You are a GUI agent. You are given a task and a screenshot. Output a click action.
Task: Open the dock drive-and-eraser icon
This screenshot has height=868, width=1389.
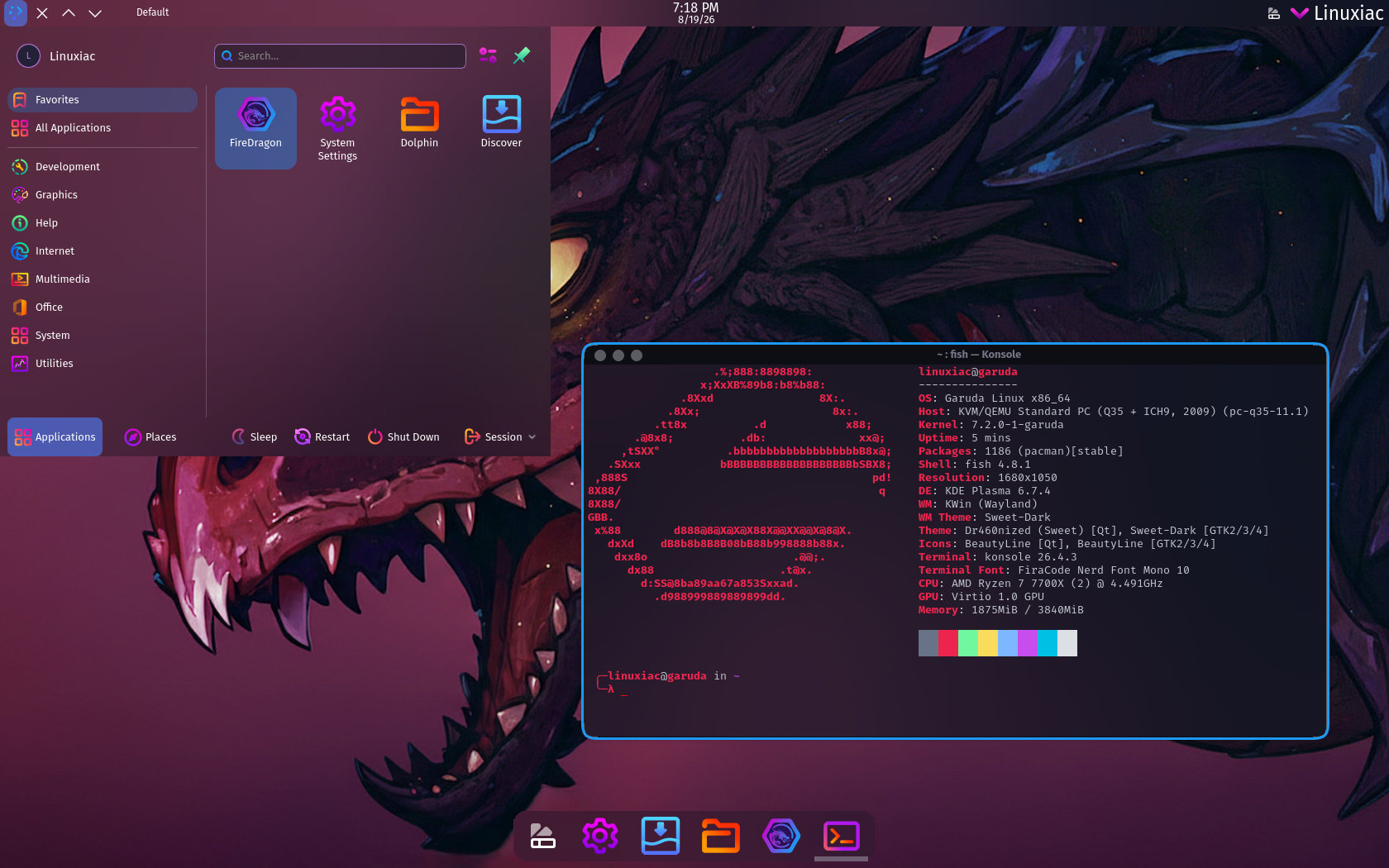click(542, 837)
